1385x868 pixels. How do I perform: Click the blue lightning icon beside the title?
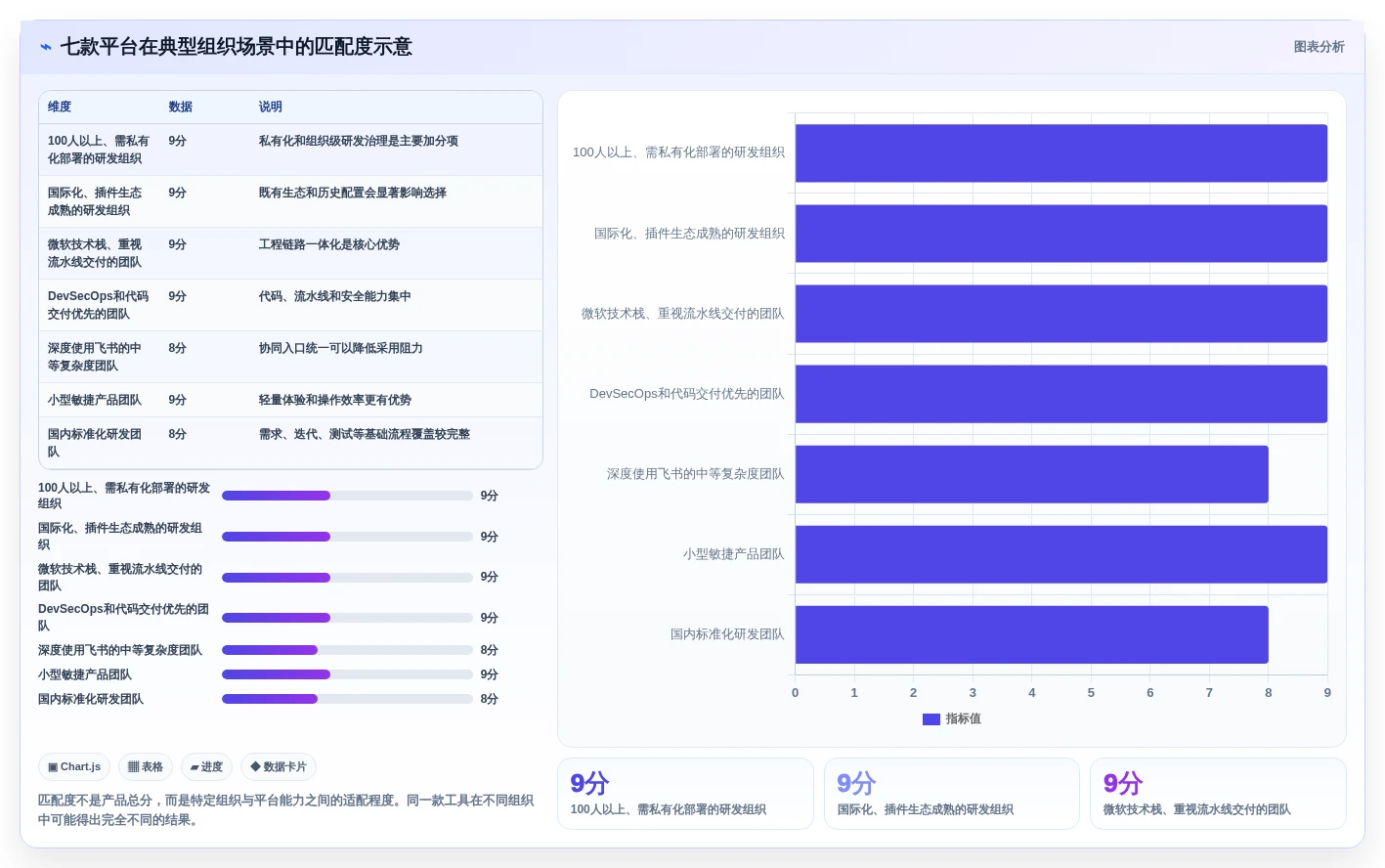tap(45, 47)
